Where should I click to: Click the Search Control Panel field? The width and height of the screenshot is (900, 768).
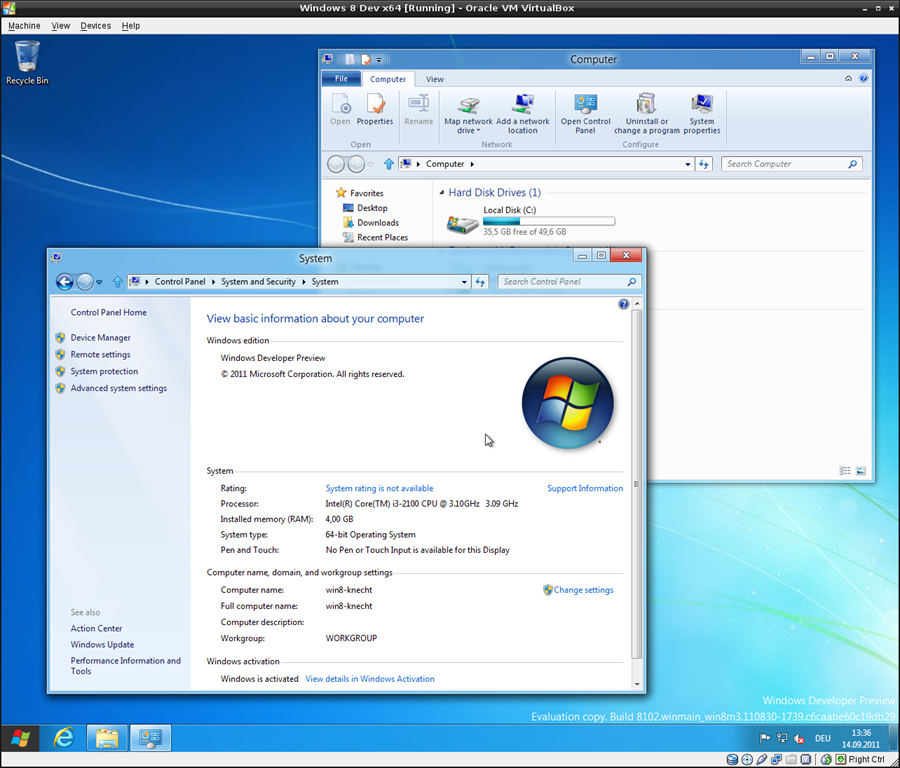569,282
